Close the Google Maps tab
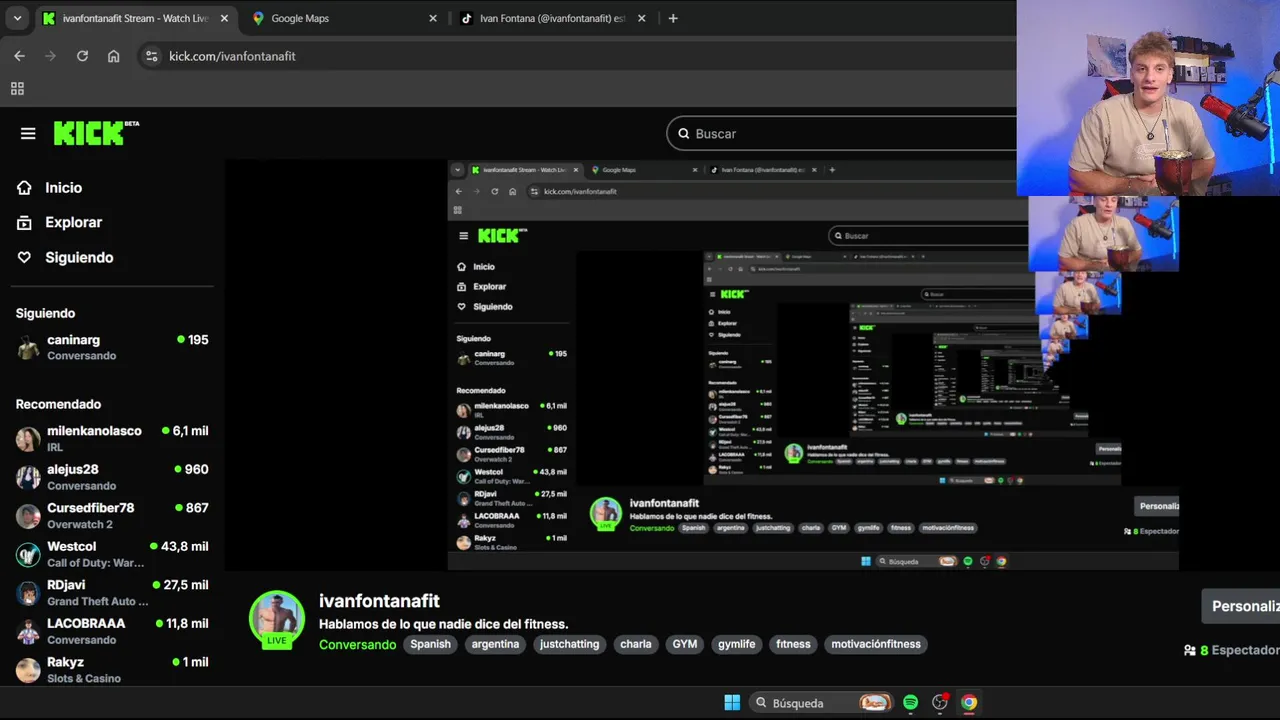1280x720 pixels. 433,18
